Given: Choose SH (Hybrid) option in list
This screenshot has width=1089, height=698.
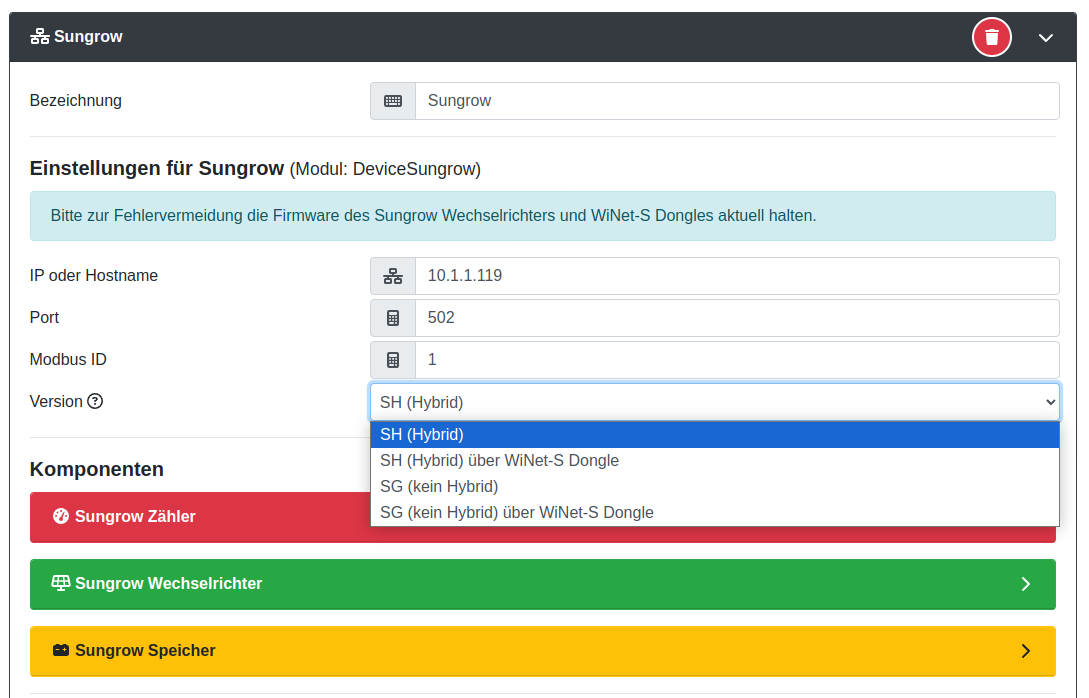Looking at the screenshot, I should (x=715, y=434).
